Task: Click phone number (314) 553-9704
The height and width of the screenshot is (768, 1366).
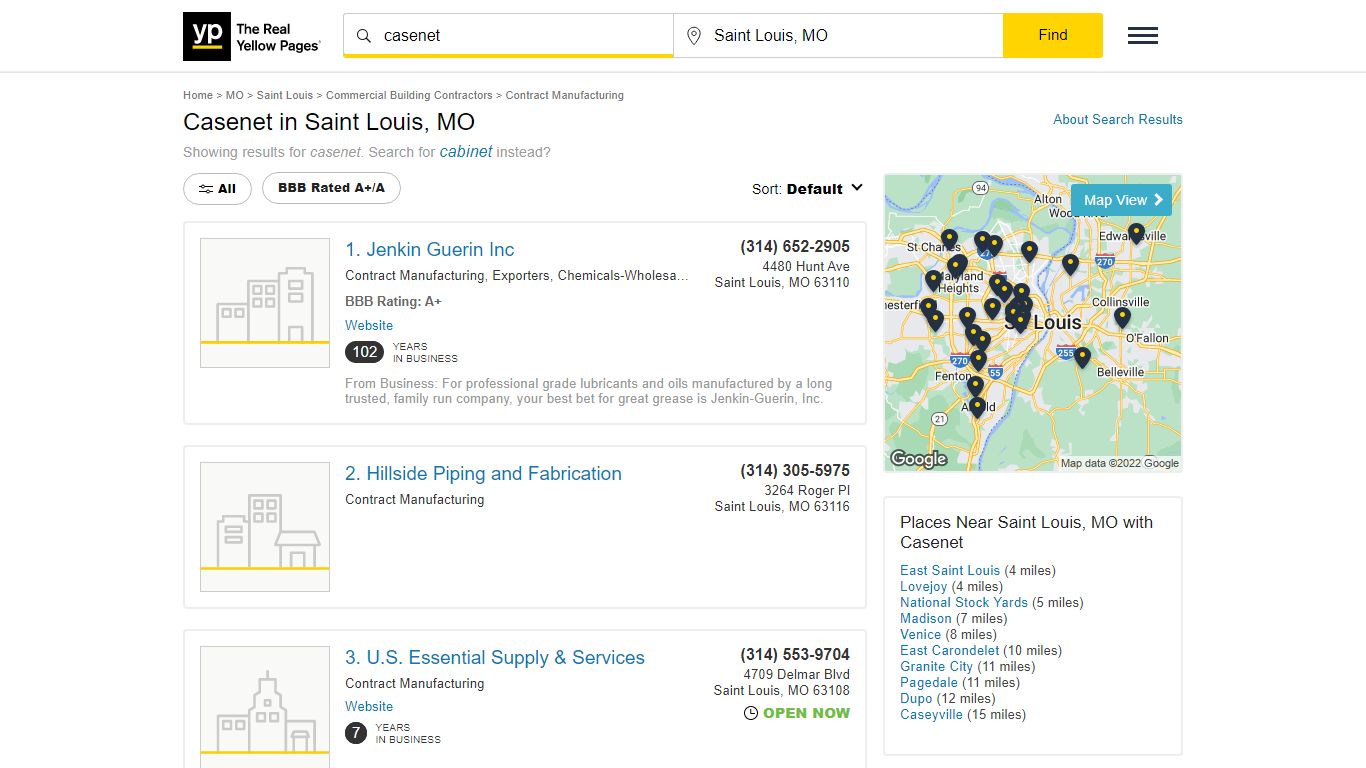Action: click(x=795, y=655)
